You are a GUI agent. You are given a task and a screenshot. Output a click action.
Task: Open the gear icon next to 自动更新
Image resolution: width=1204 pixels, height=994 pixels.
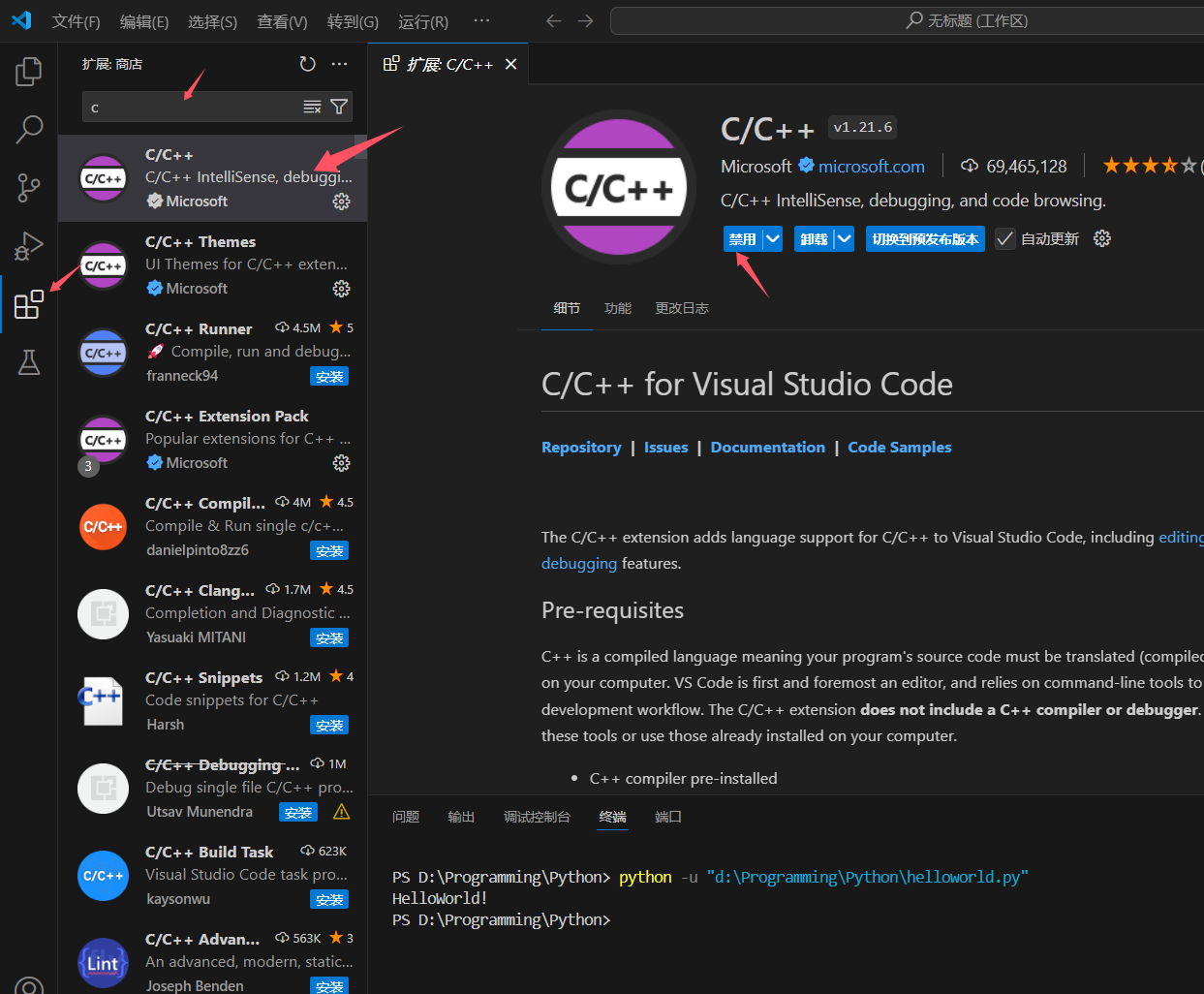(x=1102, y=238)
